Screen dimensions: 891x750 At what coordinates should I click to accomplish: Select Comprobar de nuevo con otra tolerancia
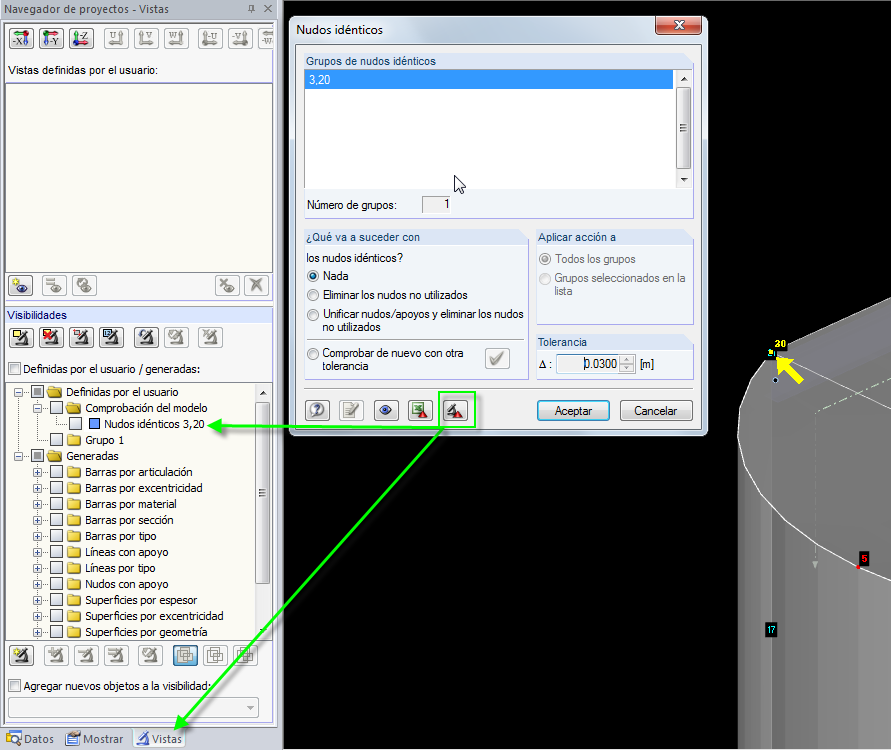pyautogui.click(x=313, y=354)
